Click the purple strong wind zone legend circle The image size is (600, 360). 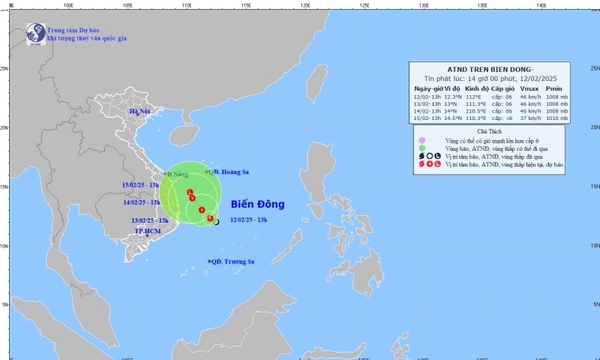tap(422, 140)
